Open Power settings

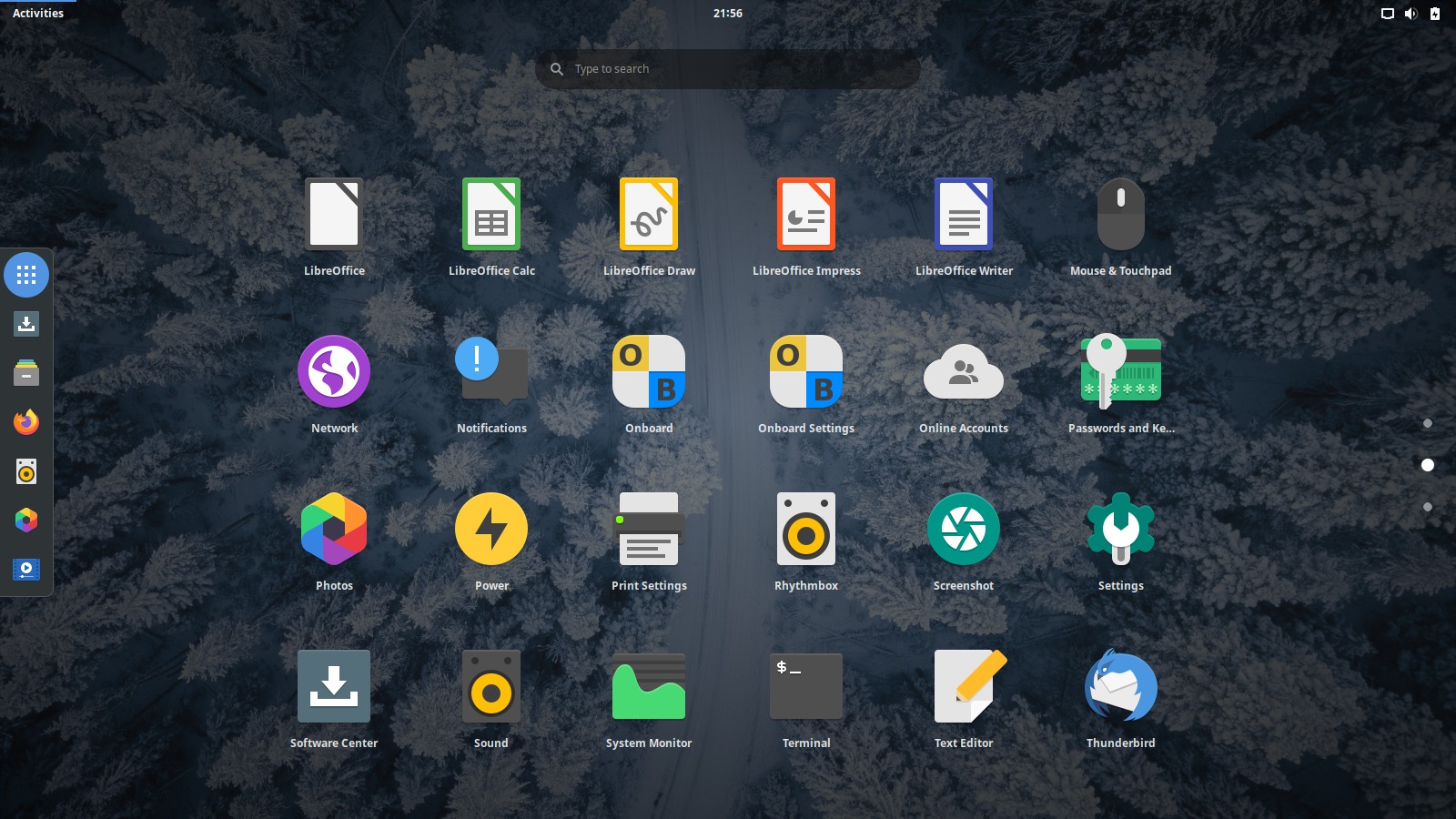point(491,529)
